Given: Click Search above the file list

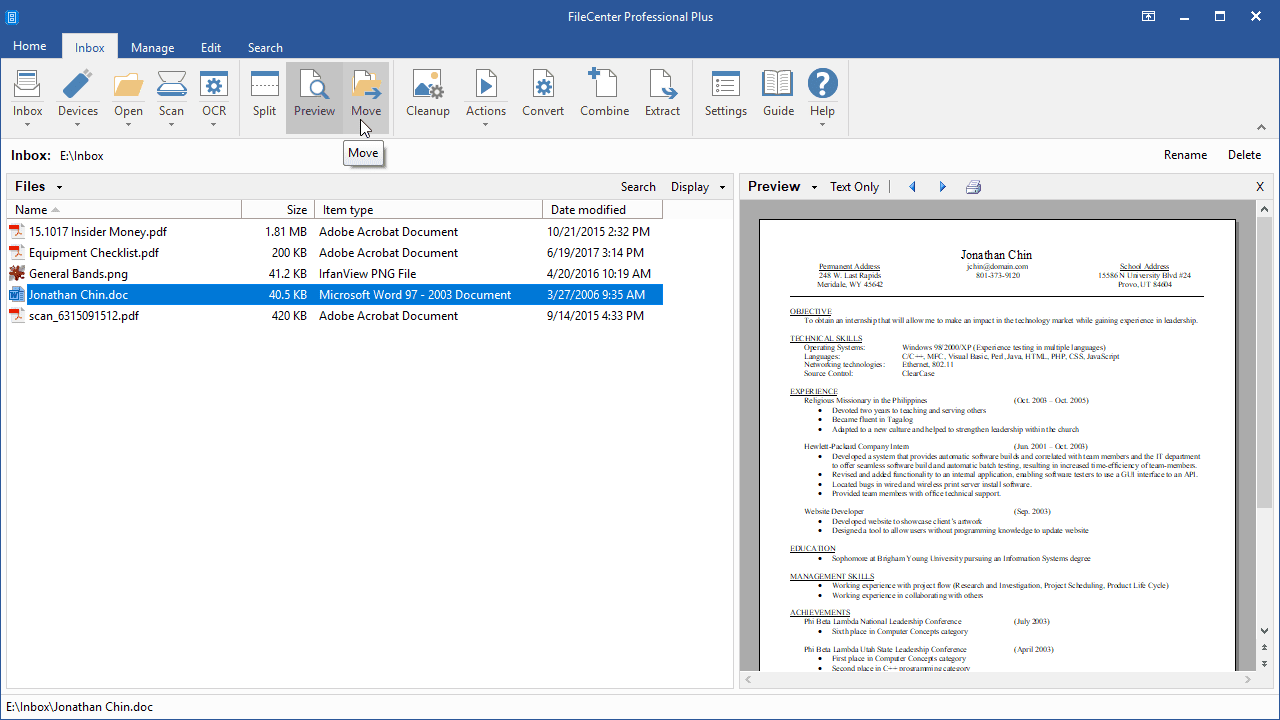Looking at the screenshot, I should coord(638,187).
